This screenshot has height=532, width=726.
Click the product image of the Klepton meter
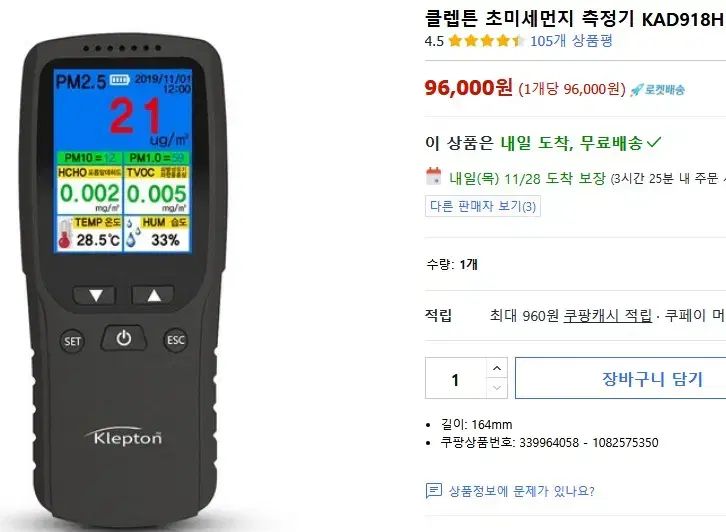pos(124,280)
